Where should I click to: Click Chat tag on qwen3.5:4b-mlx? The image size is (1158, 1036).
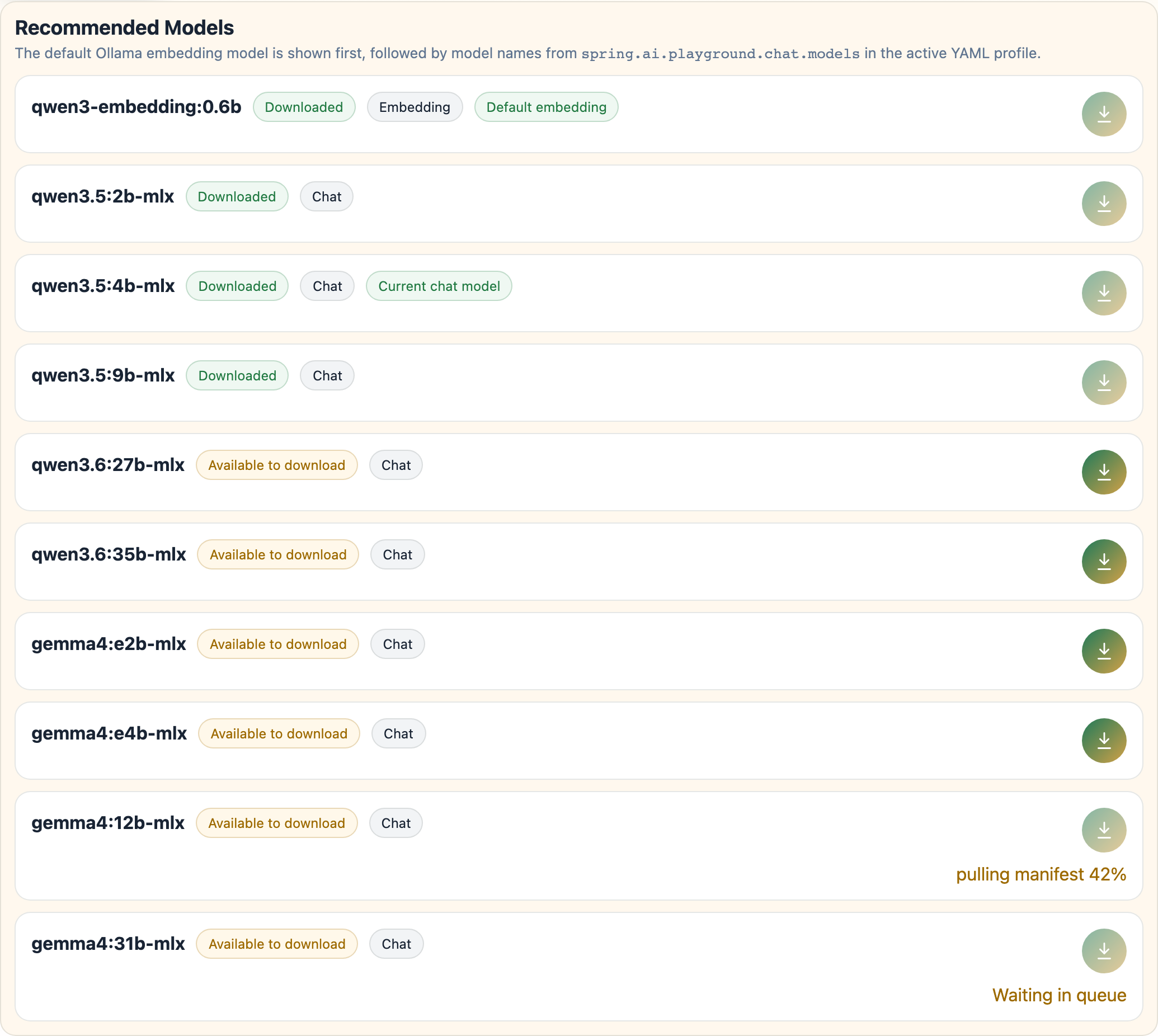pyautogui.click(x=327, y=286)
